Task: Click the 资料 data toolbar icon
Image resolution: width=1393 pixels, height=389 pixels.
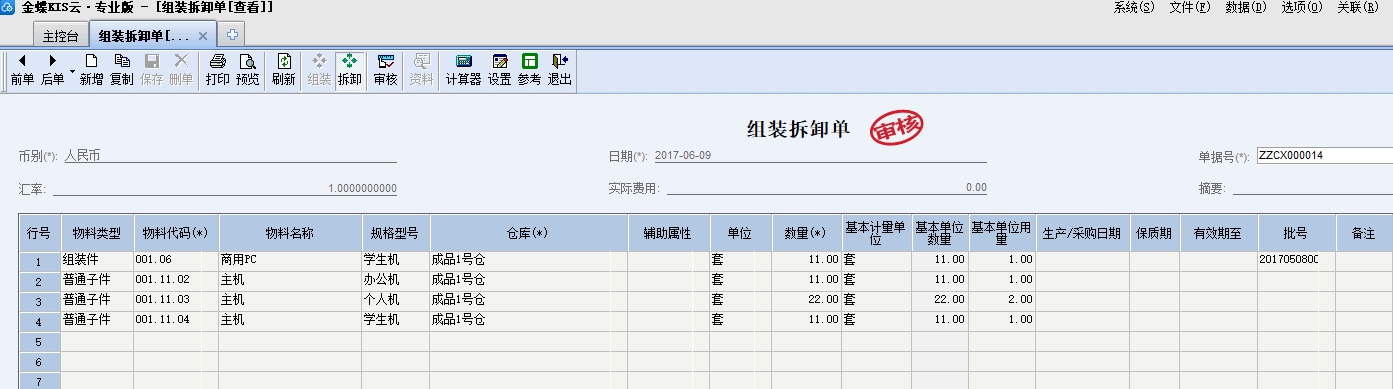Action: [421, 69]
